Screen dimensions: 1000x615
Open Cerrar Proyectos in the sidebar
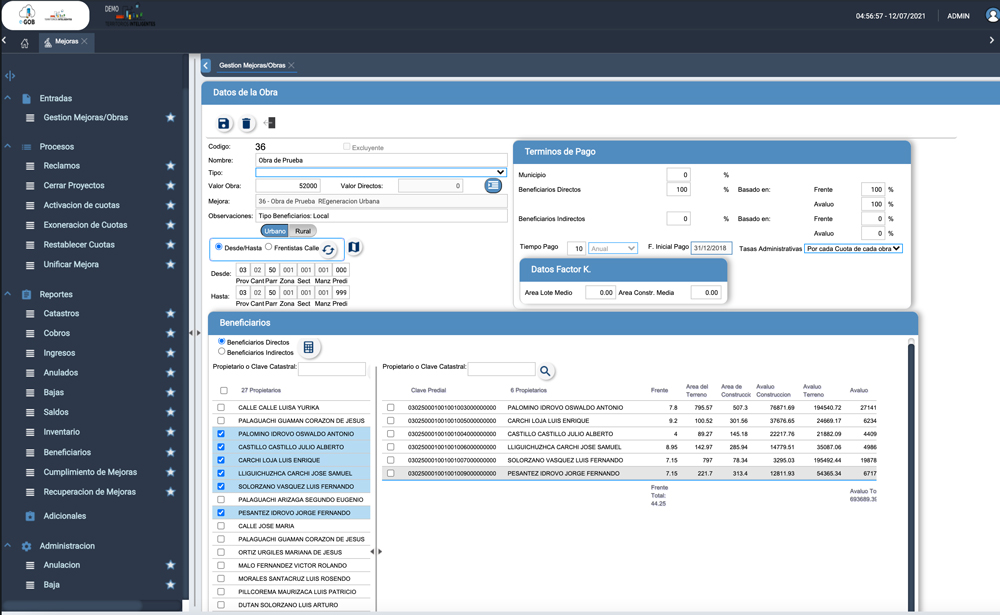pyautogui.click(x=74, y=186)
